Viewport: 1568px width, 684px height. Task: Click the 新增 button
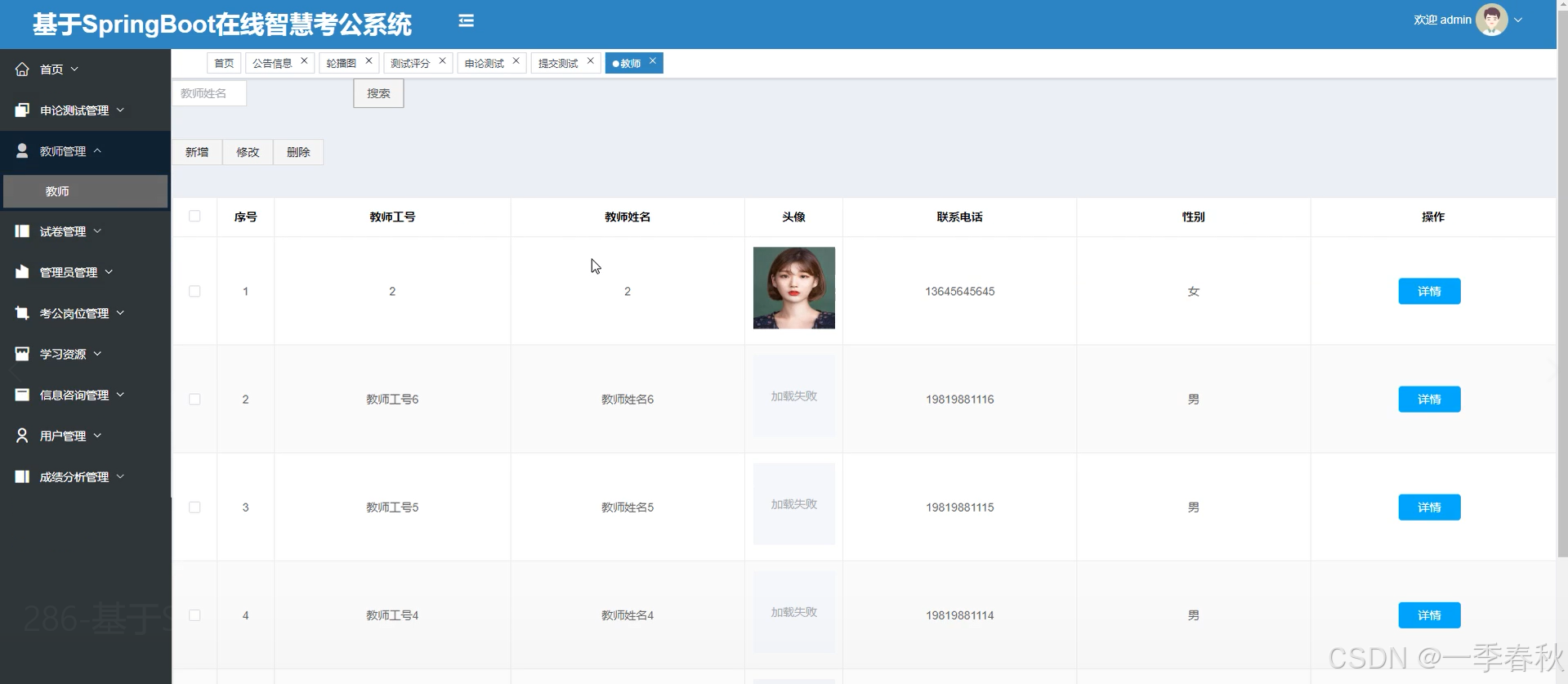(x=197, y=152)
